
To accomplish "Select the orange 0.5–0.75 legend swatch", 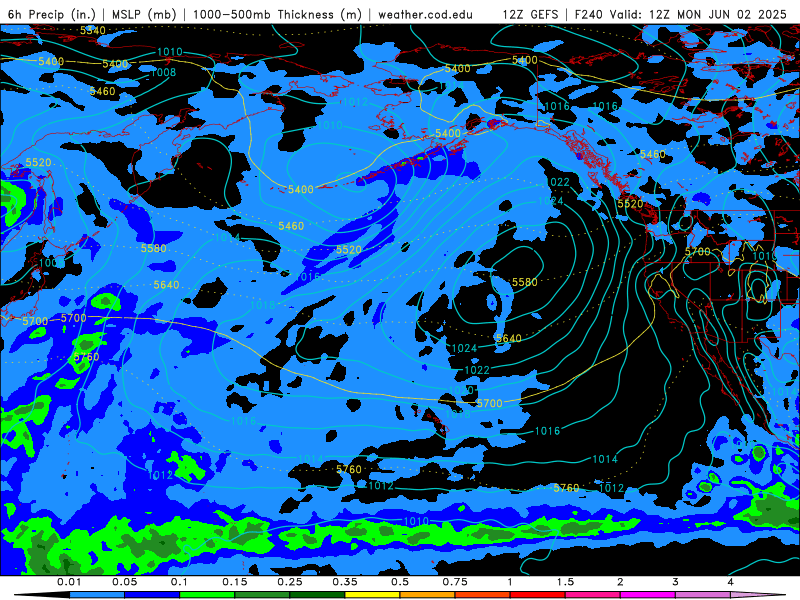I will [428, 595].
